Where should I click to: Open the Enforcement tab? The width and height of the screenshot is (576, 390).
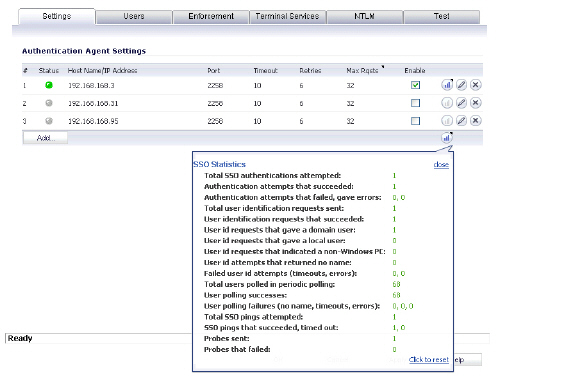tap(211, 17)
